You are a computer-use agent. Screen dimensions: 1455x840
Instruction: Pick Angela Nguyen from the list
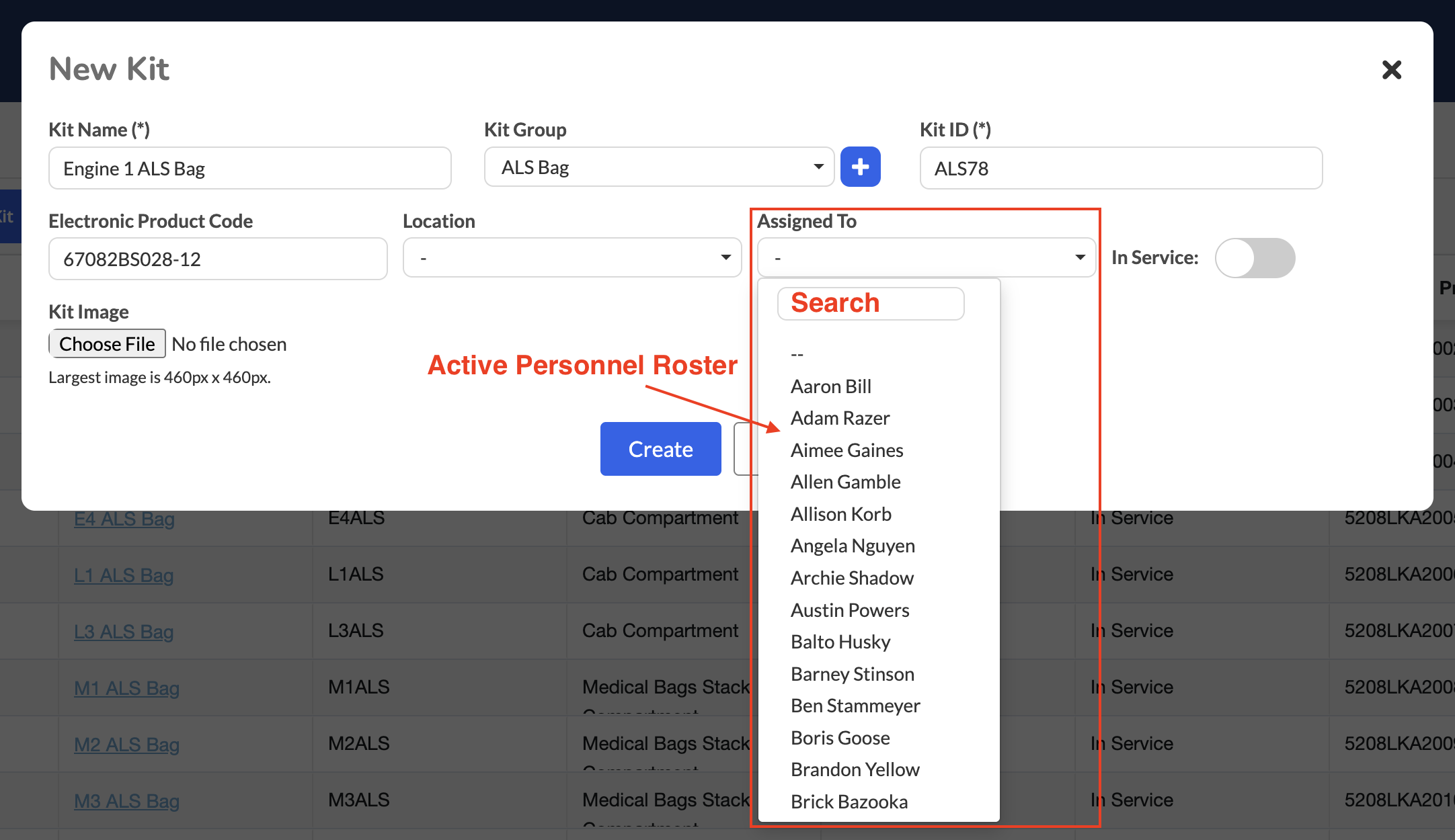878,546
